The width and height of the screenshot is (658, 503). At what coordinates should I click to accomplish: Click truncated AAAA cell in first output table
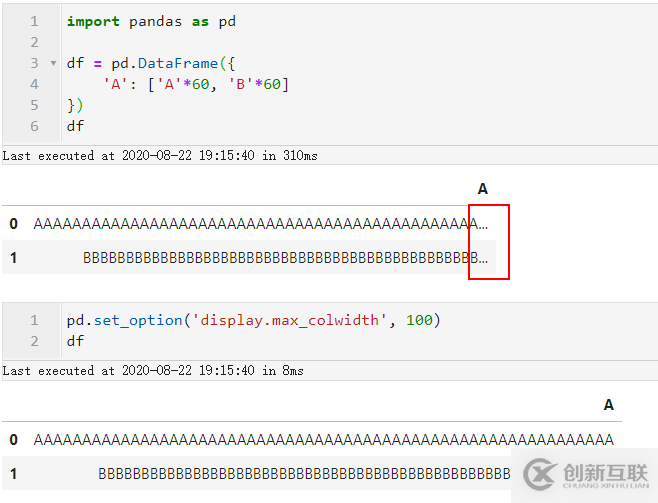point(261,224)
